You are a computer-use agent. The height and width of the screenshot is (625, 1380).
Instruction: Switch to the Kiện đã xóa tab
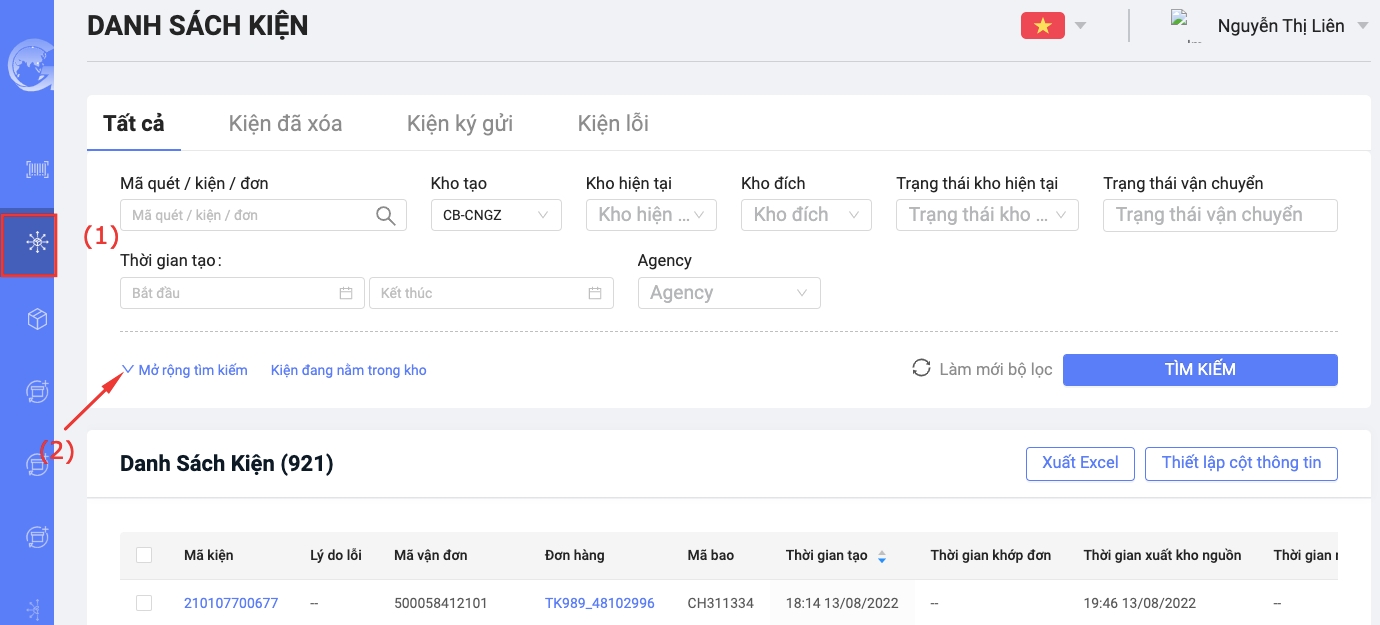(x=285, y=124)
